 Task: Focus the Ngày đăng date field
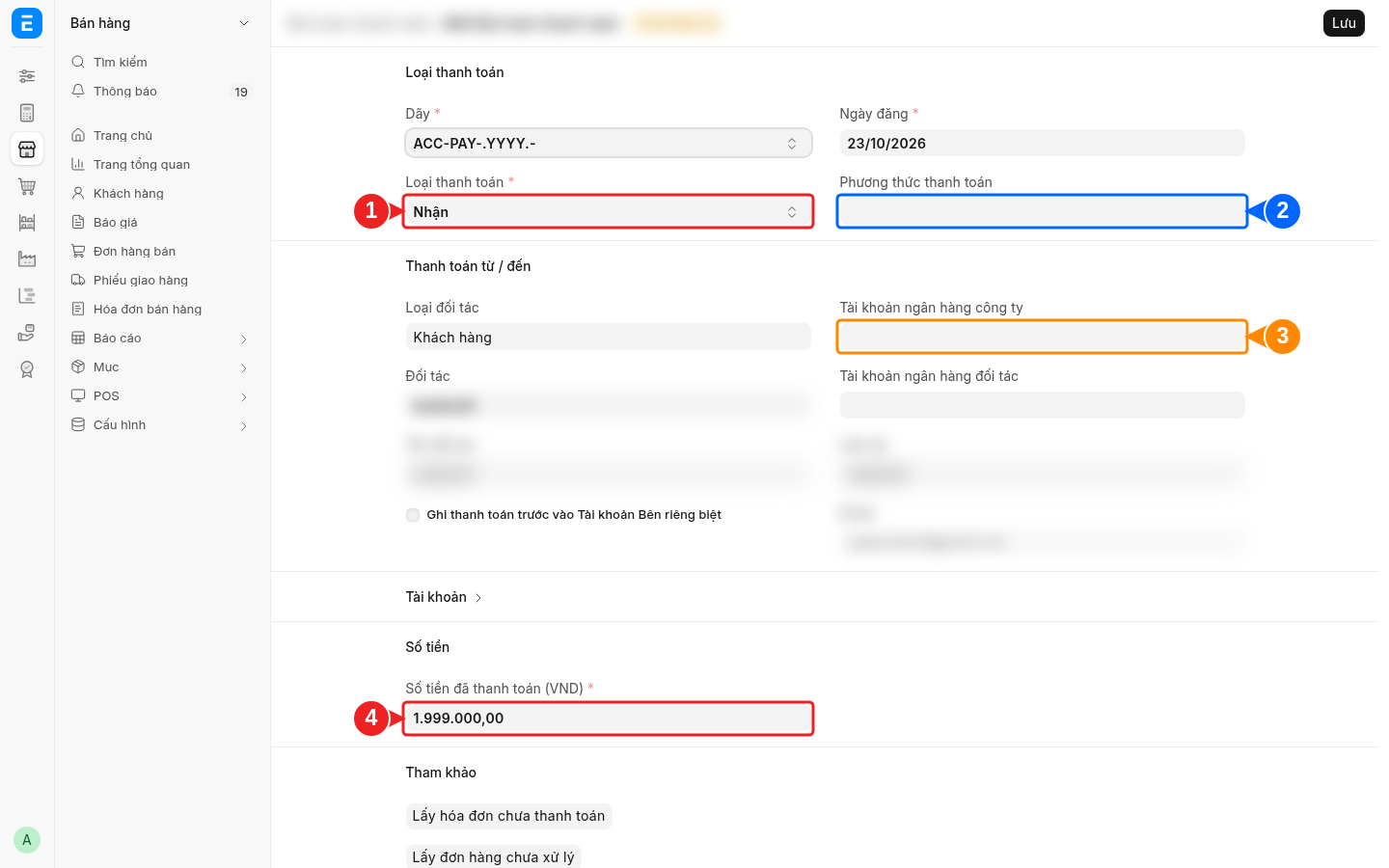tap(1042, 144)
